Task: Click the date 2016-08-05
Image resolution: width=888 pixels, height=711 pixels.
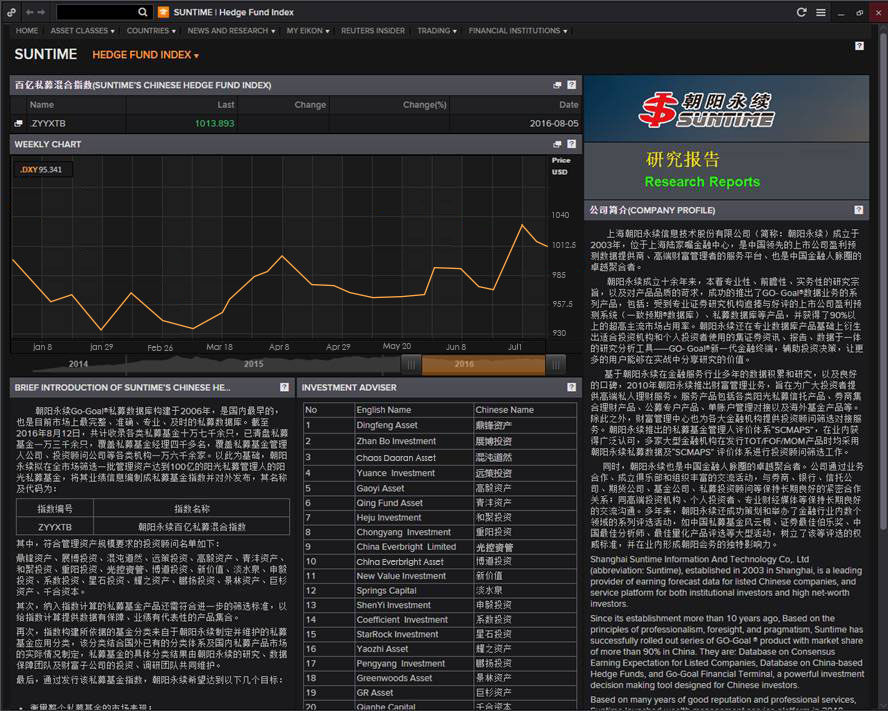Action: (x=554, y=123)
